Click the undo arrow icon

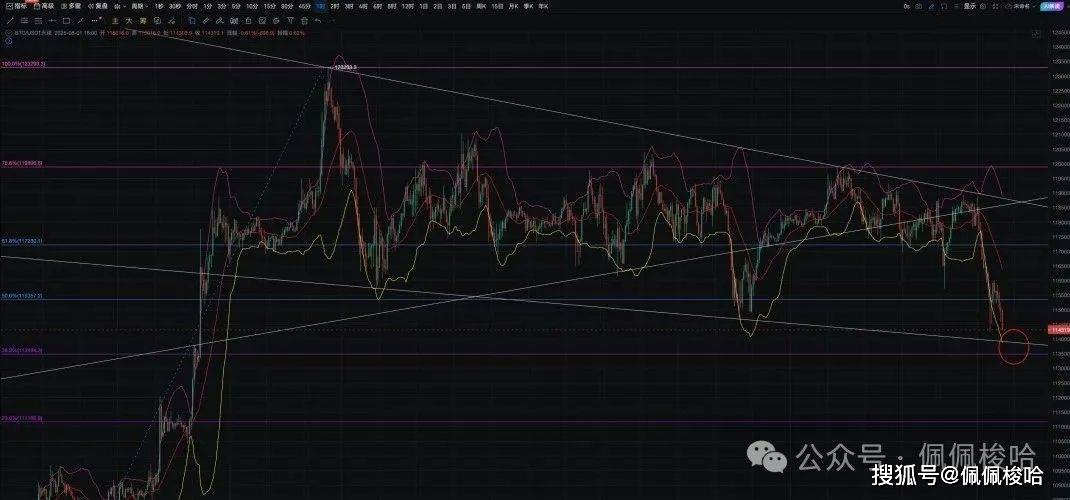(x=319, y=20)
